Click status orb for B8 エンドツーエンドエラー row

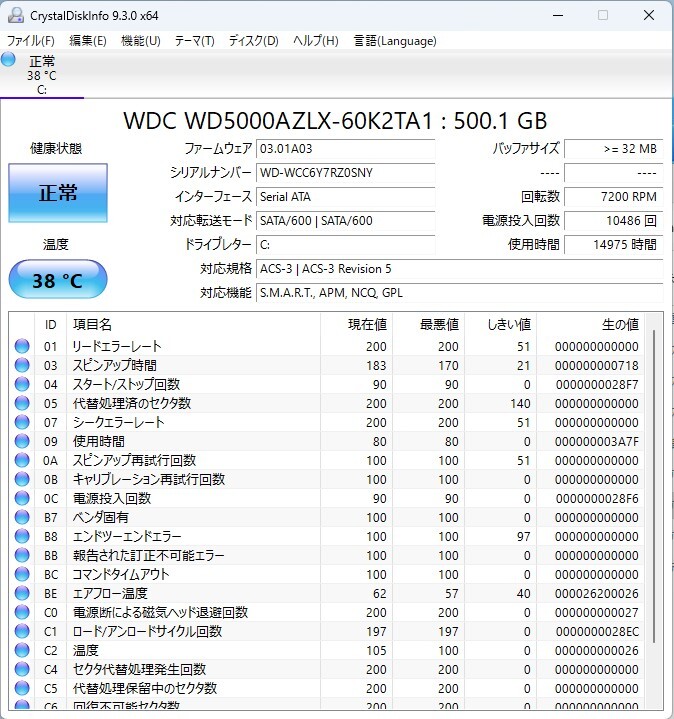pyautogui.click(x=22, y=536)
